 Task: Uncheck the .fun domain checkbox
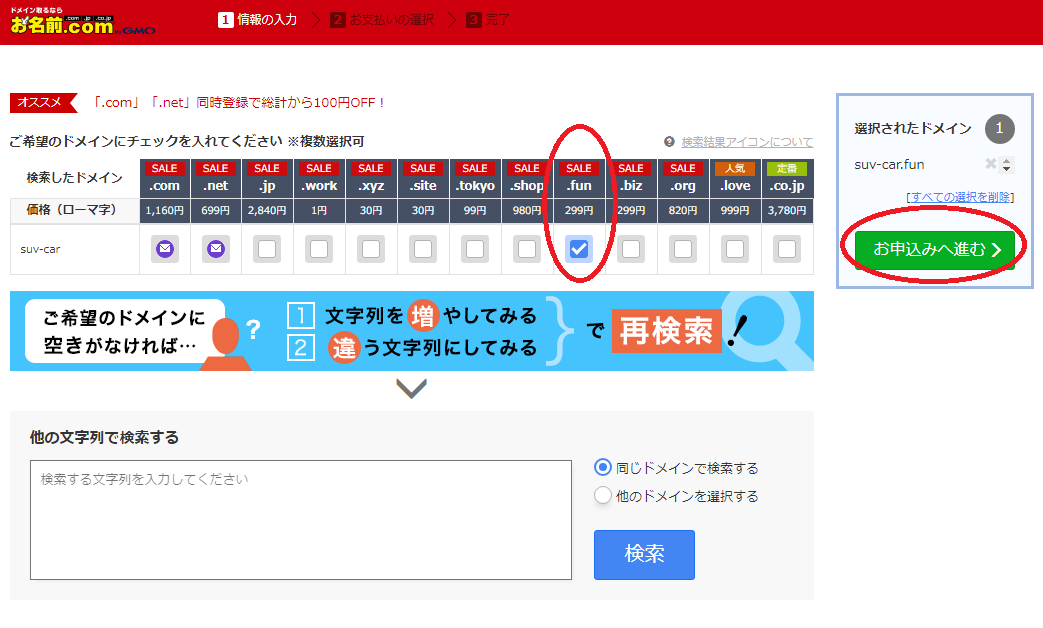pos(579,249)
